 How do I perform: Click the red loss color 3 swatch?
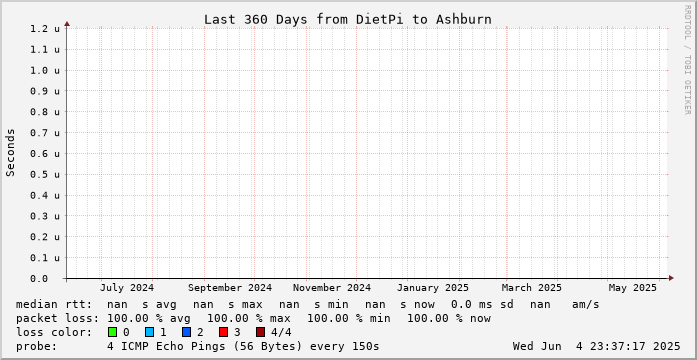224,332
